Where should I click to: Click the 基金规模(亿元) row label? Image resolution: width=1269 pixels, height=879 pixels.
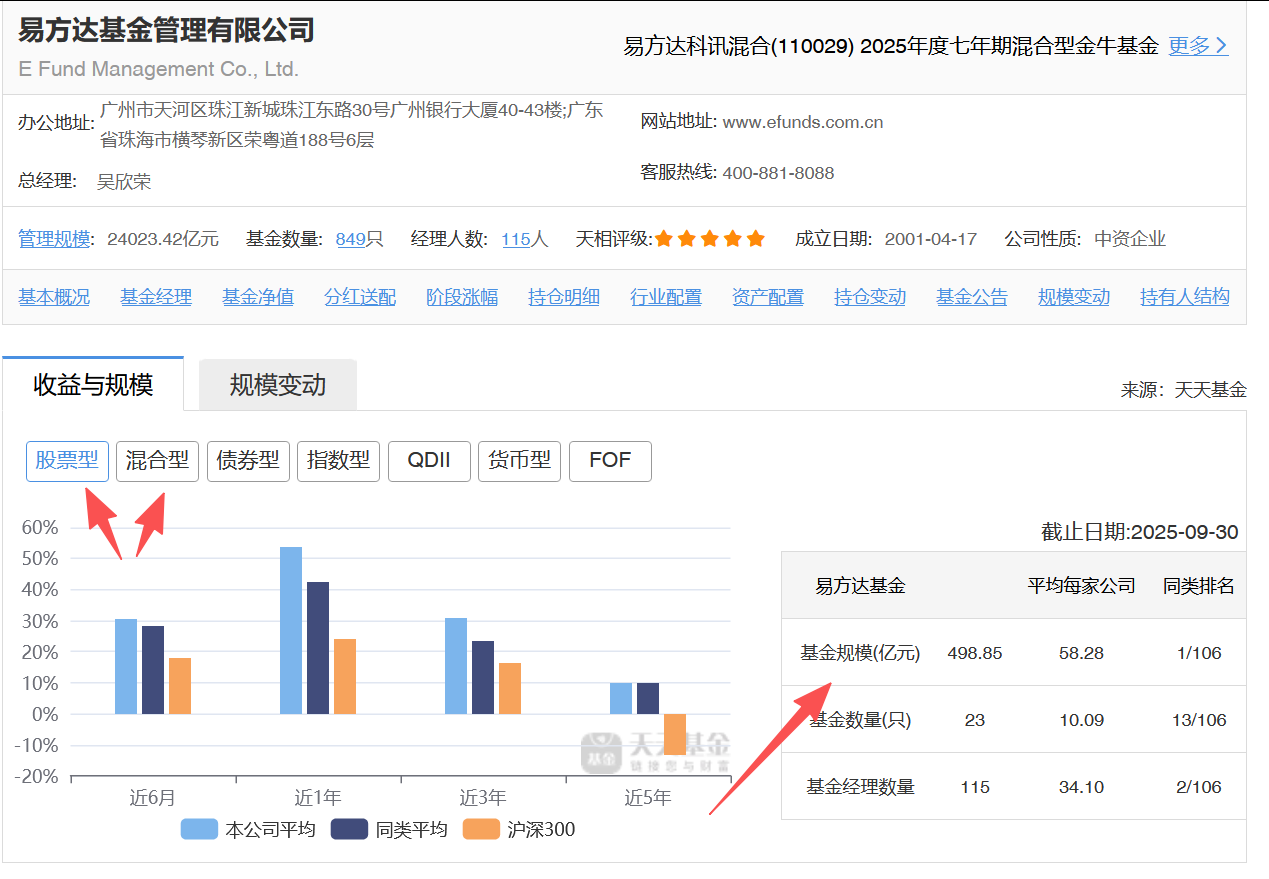click(x=860, y=653)
